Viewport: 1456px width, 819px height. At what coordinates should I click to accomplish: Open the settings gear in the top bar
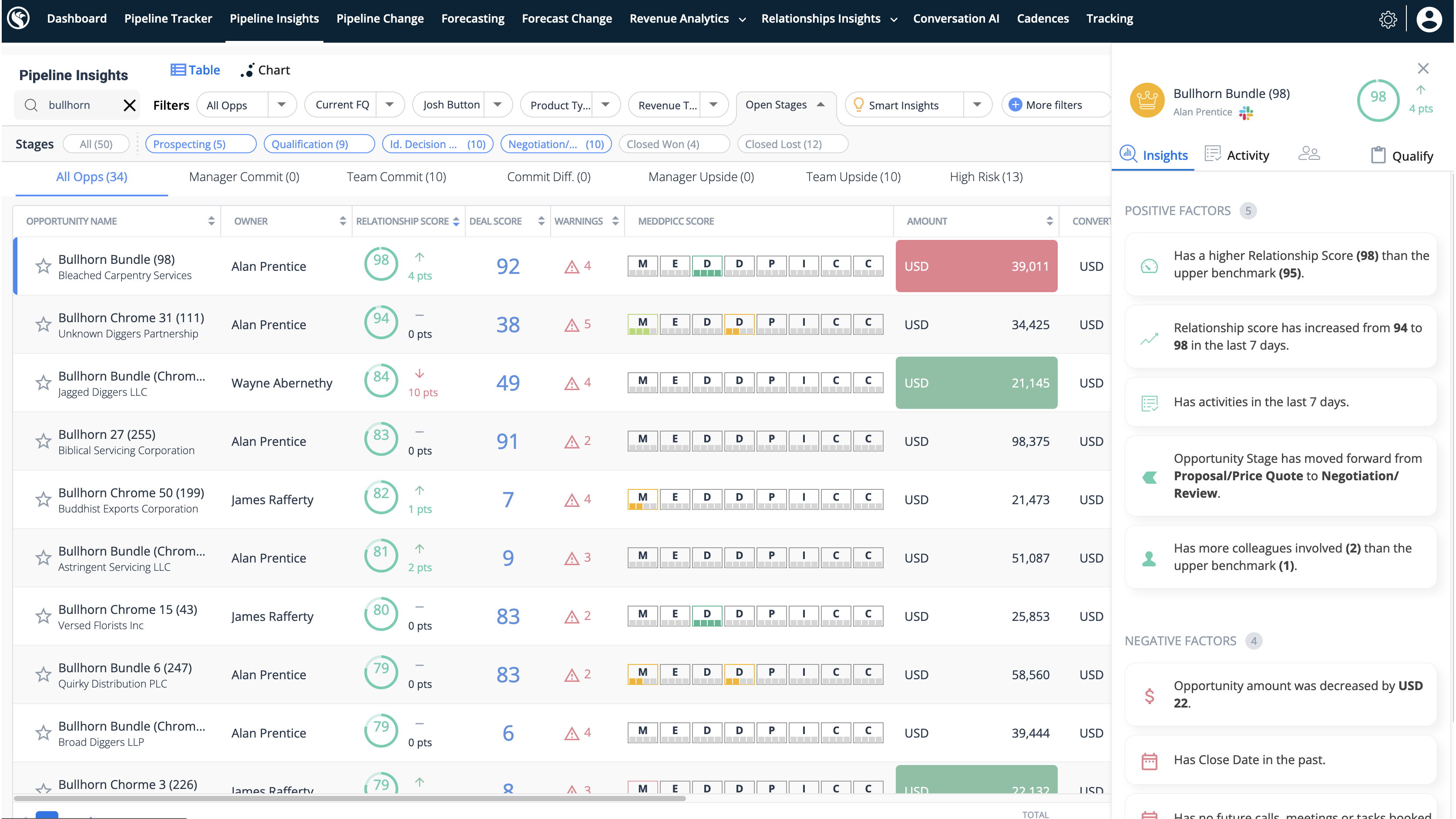click(1389, 19)
